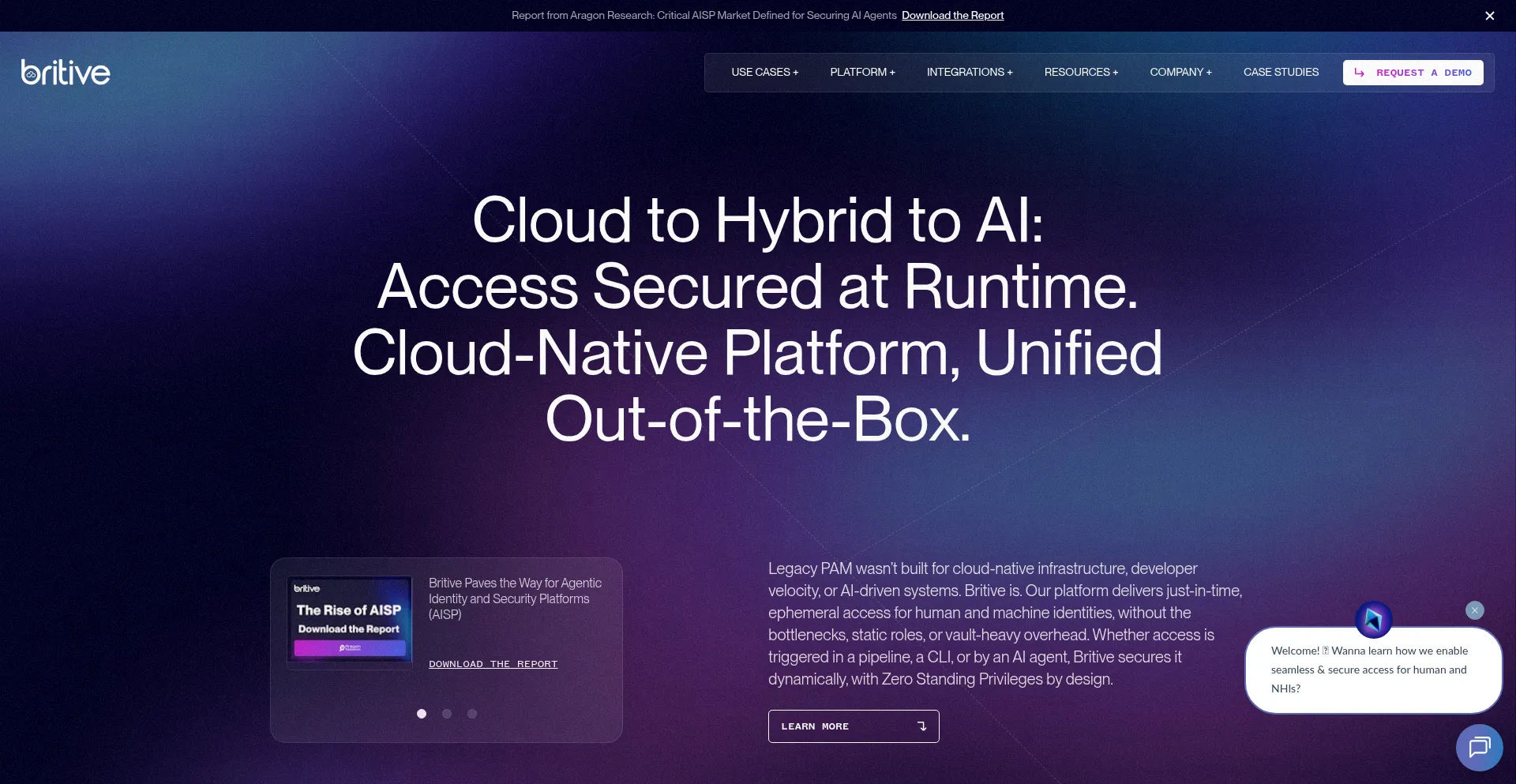Click the Learn More button
The height and width of the screenshot is (784, 1516).
tap(854, 726)
